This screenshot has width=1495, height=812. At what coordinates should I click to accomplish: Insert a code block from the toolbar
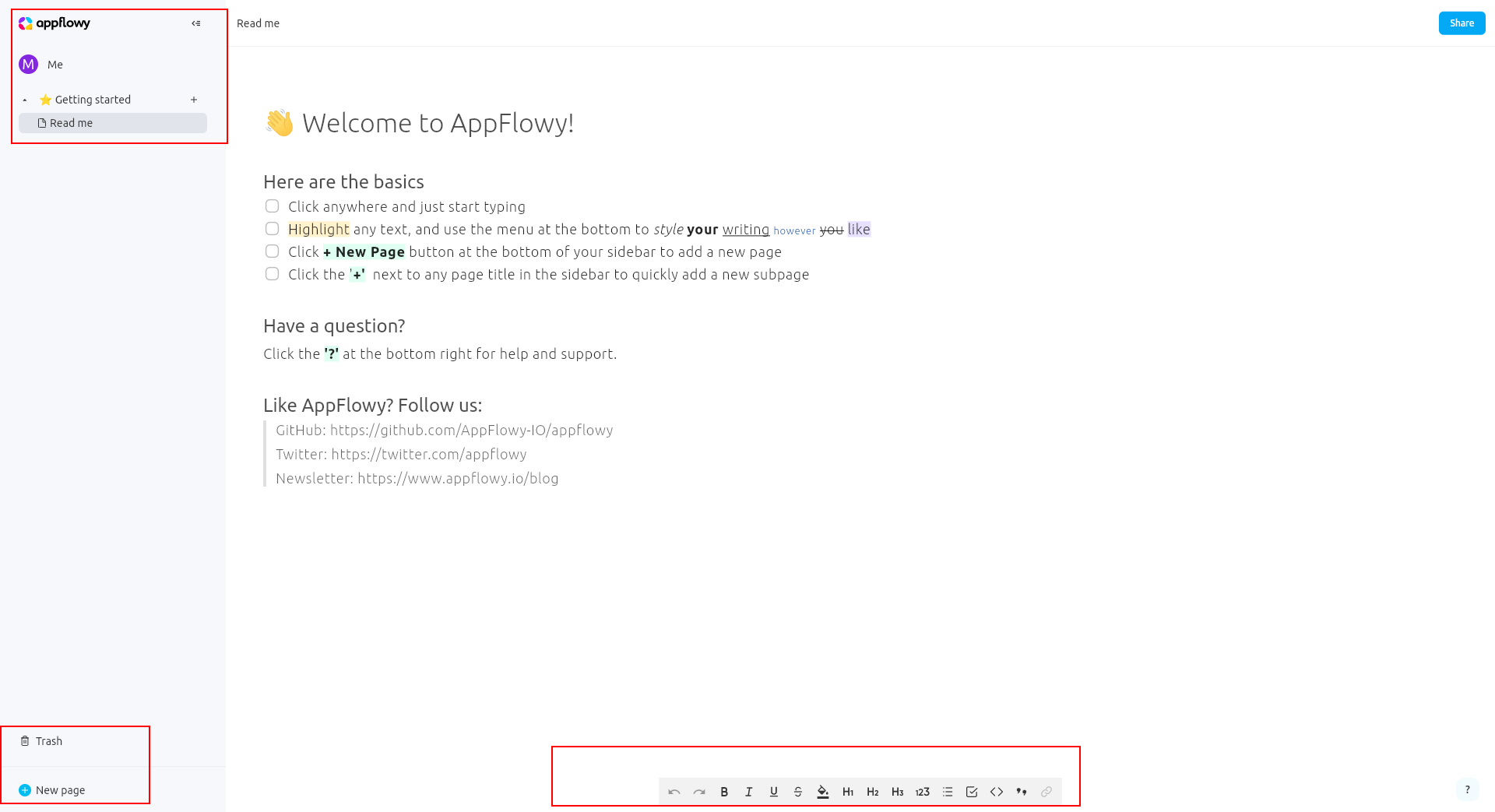coord(996,791)
